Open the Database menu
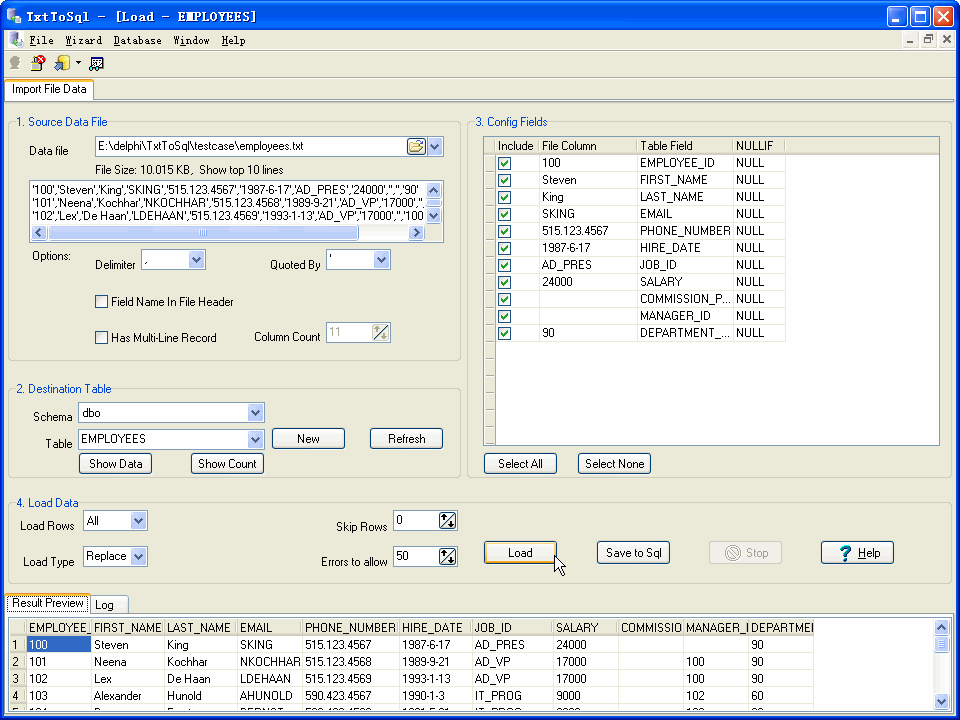Viewport: 960px width, 720px height. click(x=137, y=40)
